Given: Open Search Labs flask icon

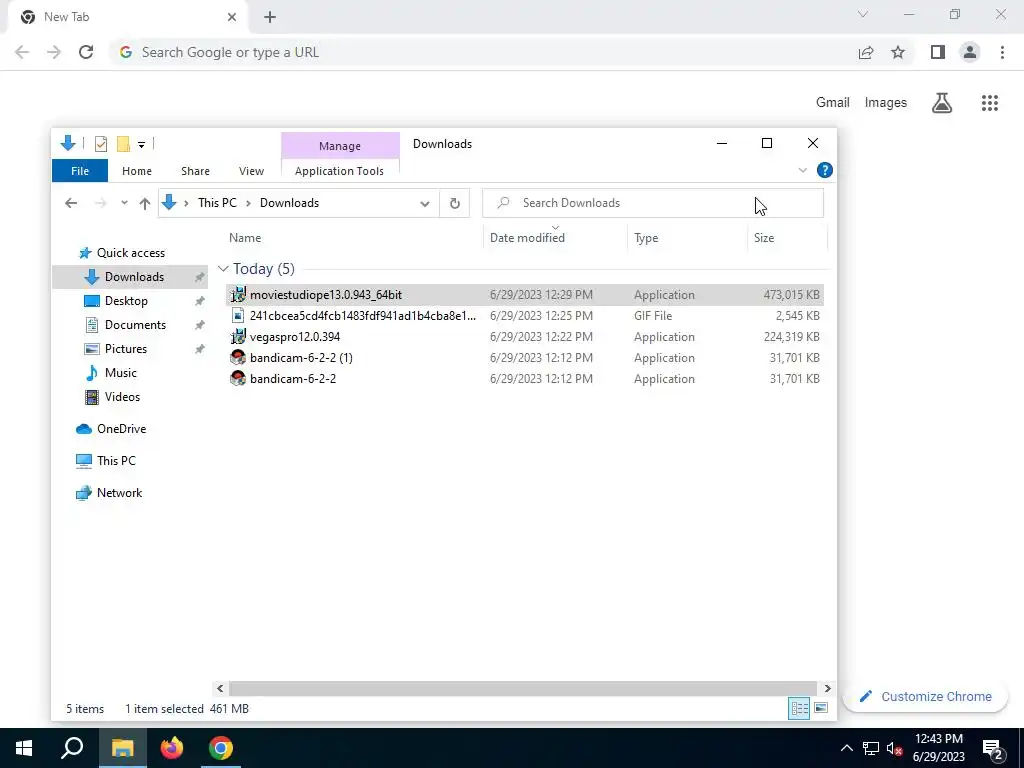Looking at the screenshot, I should 942,103.
